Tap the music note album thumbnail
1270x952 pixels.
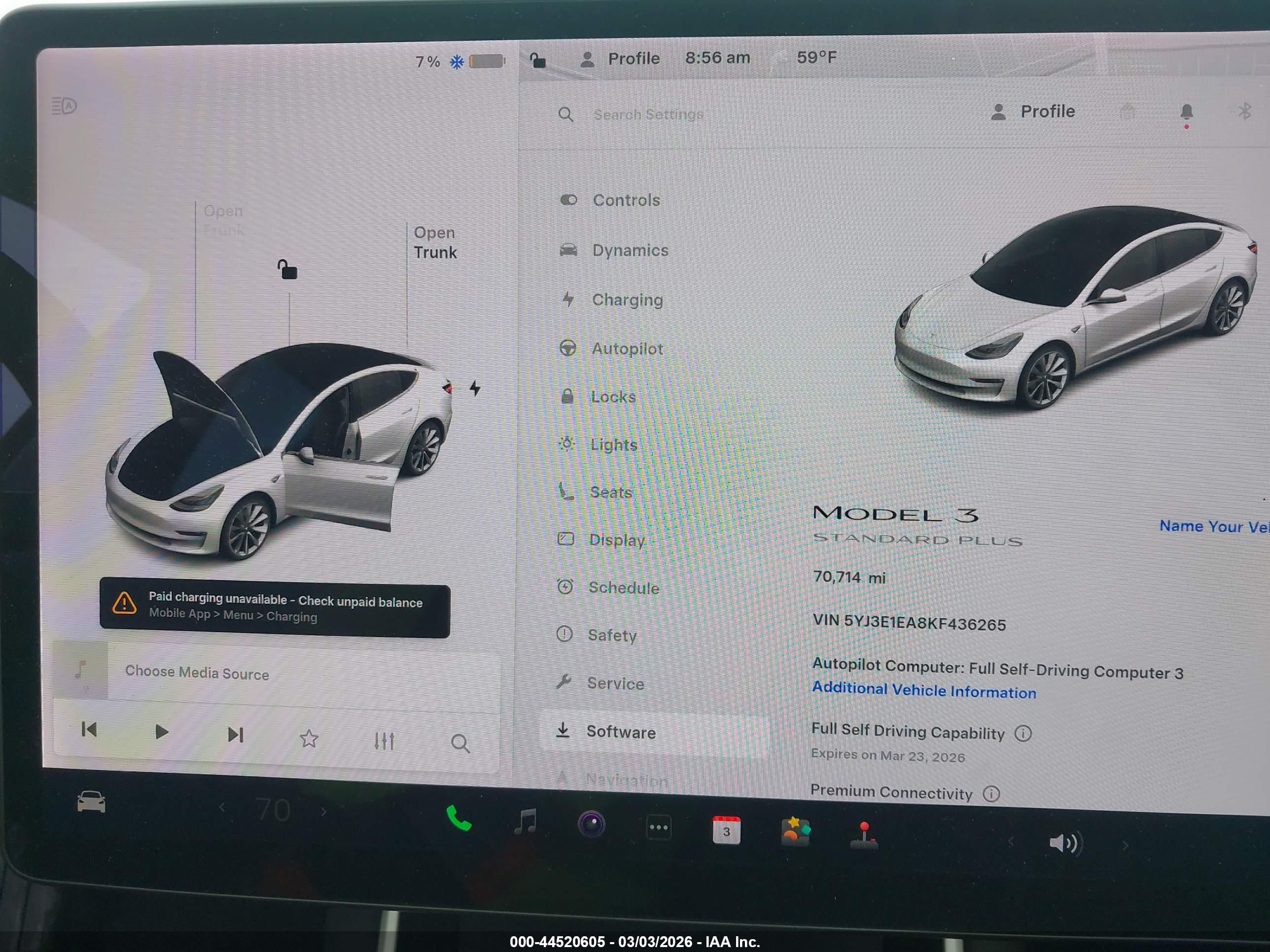[x=80, y=670]
